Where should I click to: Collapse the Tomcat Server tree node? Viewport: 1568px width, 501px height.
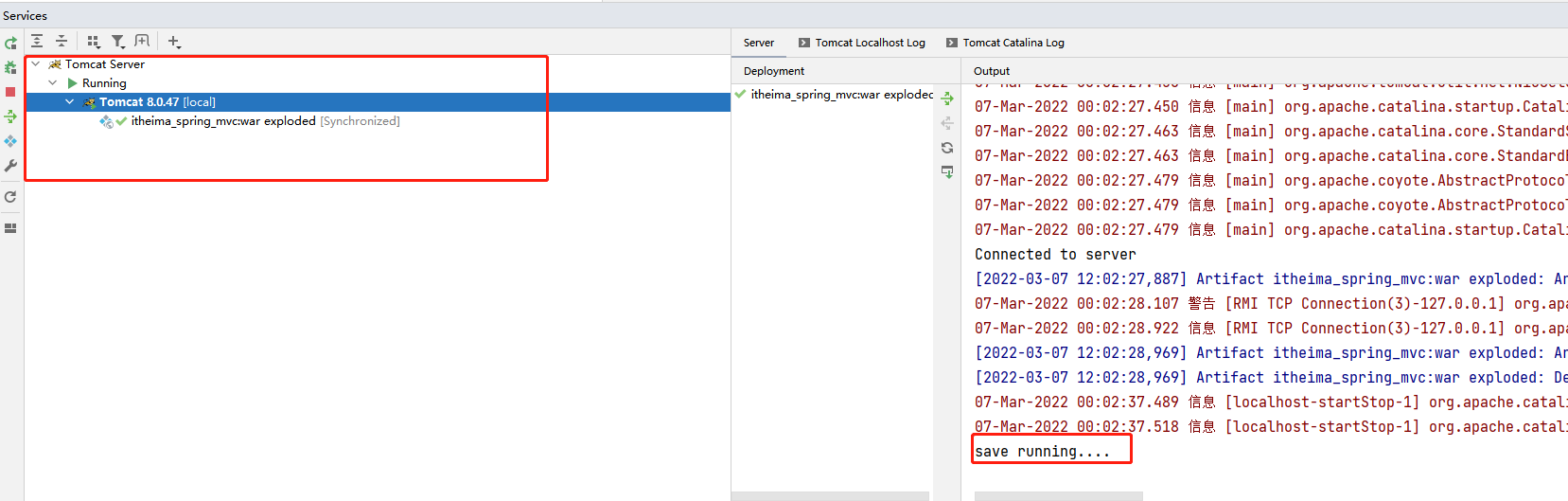pyautogui.click(x=36, y=64)
